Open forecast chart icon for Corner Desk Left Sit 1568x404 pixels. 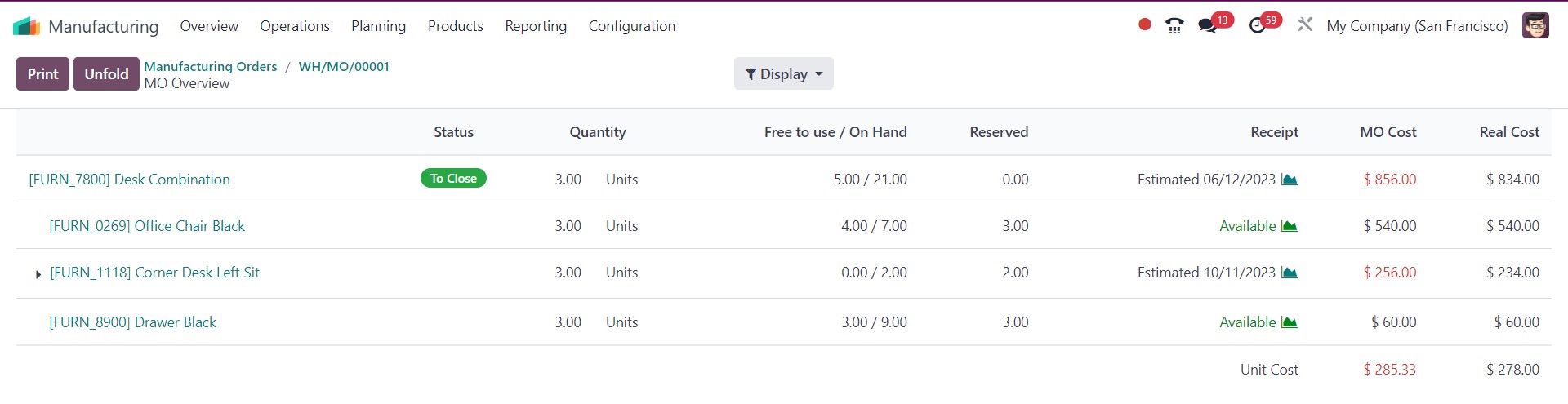pos(1290,273)
